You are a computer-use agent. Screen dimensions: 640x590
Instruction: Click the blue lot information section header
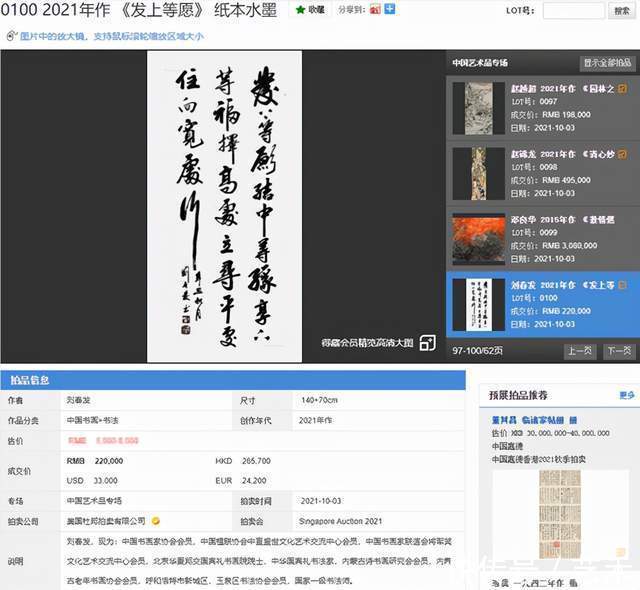[233, 380]
